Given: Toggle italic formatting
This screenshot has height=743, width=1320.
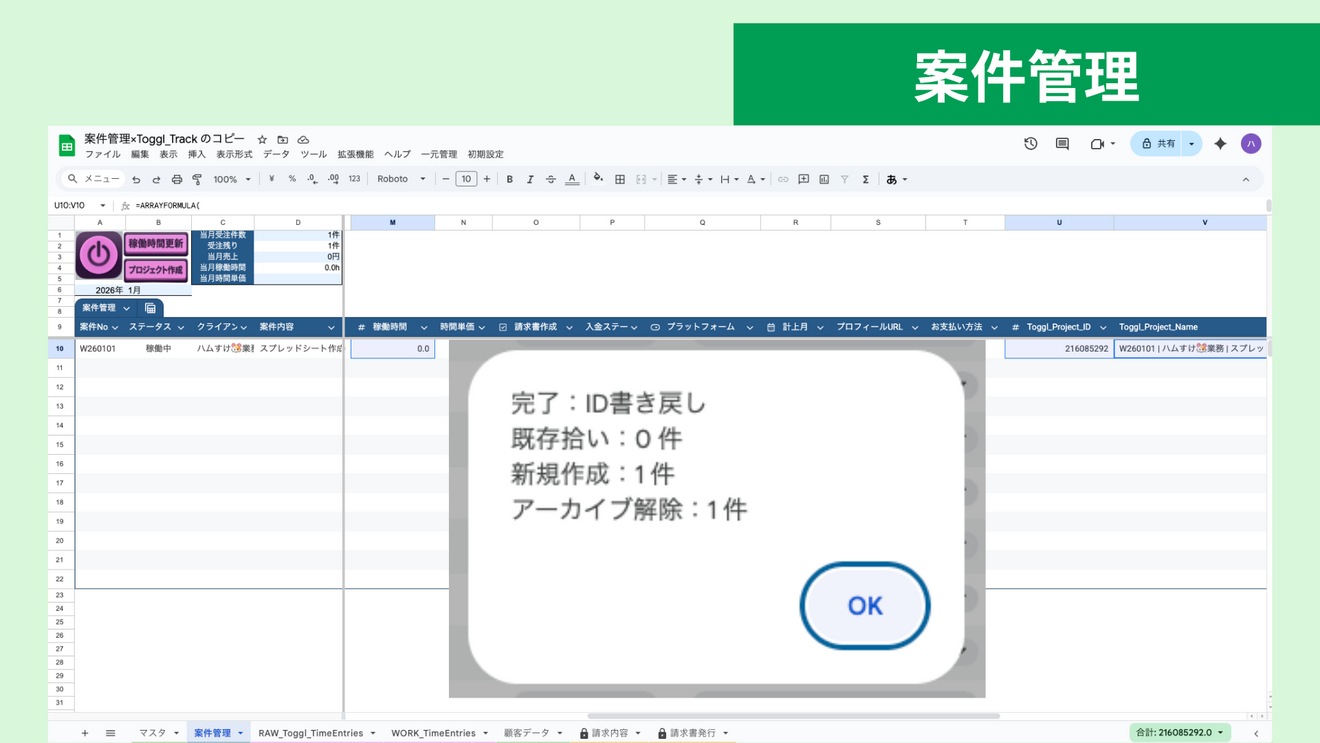Looking at the screenshot, I should coord(530,180).
